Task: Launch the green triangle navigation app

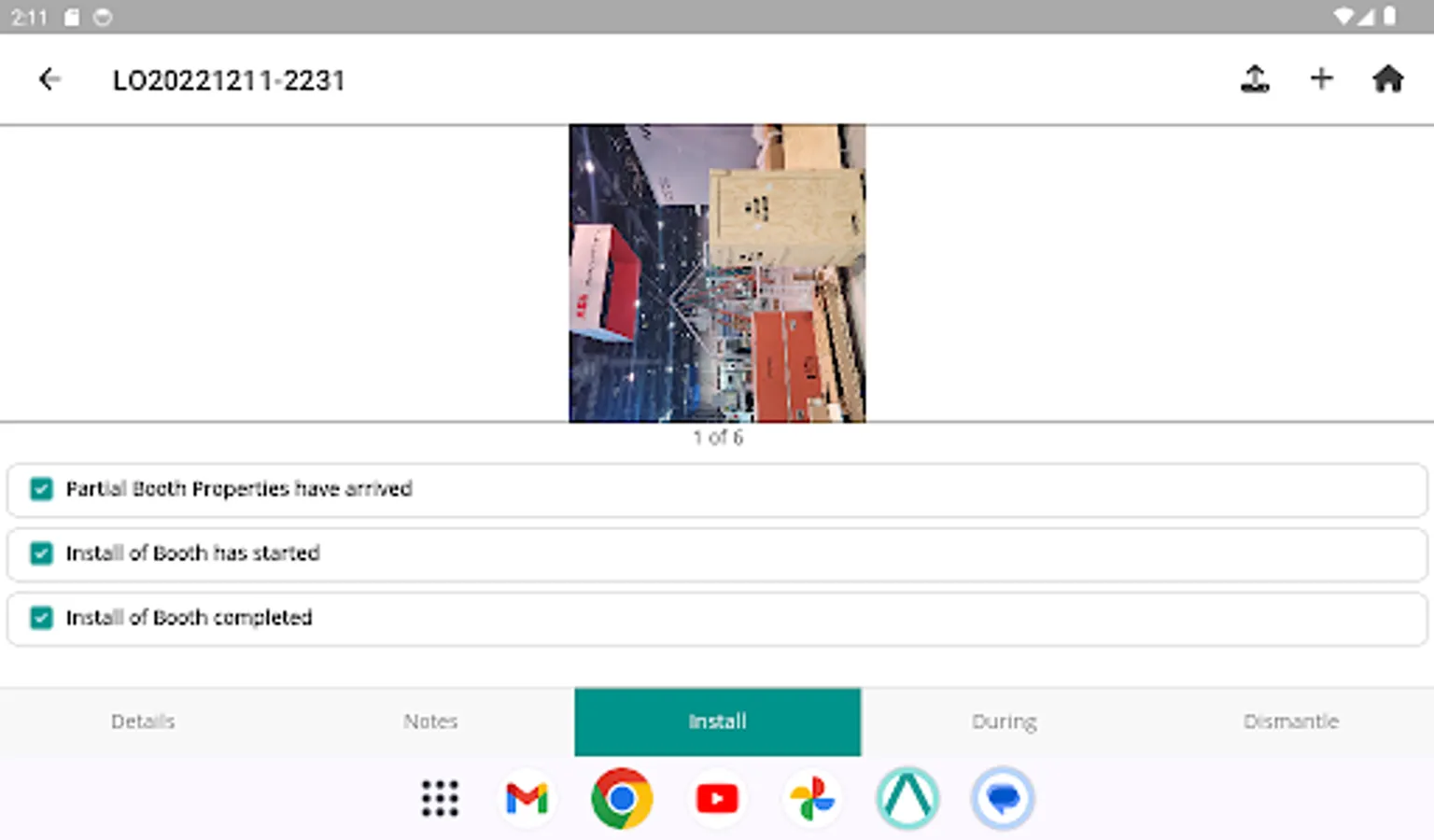Action: (907, 798)
